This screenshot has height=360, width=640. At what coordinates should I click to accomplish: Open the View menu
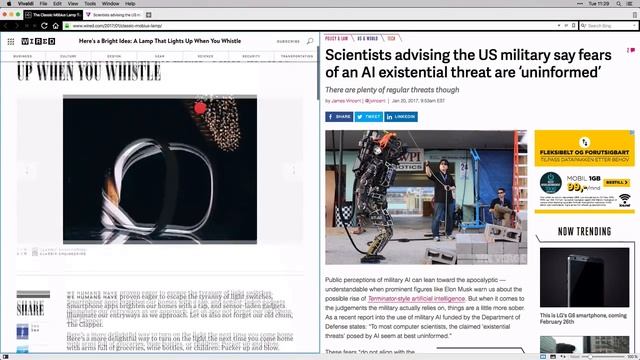(x=73, y=3)
